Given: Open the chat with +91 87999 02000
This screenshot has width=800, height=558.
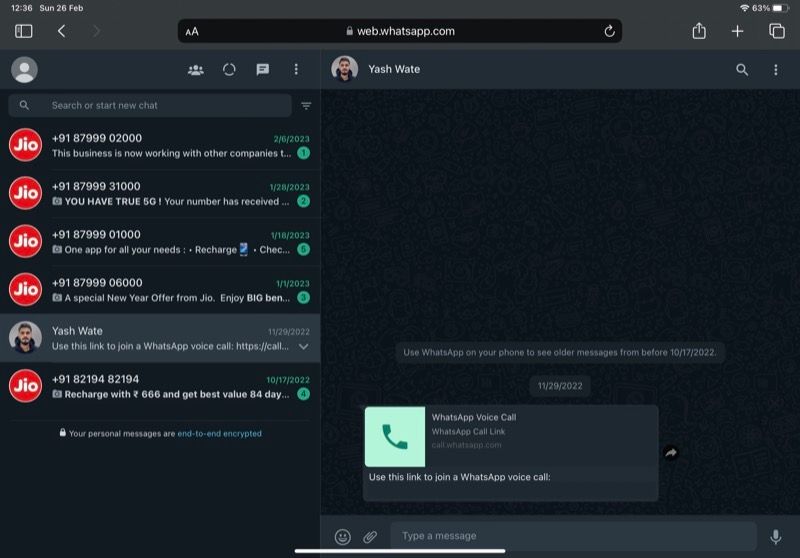Looking at the screenshot, I should (160, 145).
